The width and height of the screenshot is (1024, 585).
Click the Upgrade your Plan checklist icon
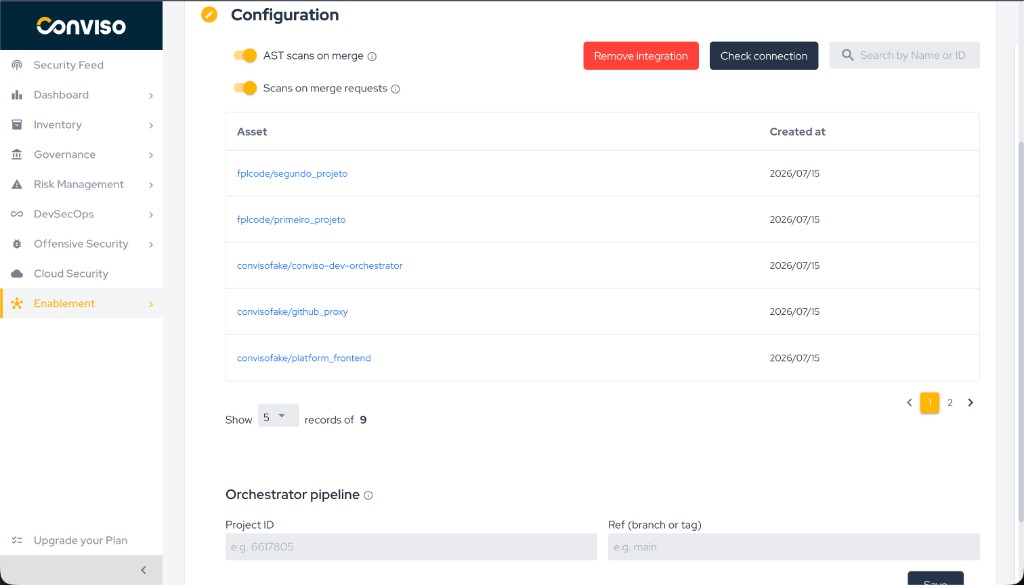[x=17, y=541]
